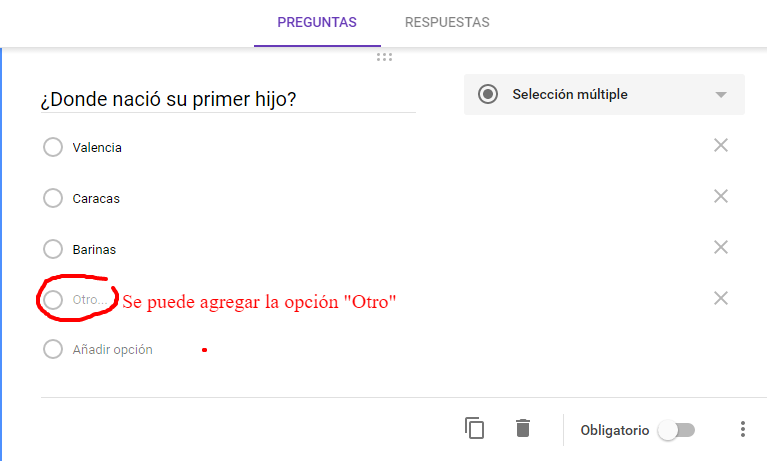Duplicate the question with the copy icon

click(474, 428)
